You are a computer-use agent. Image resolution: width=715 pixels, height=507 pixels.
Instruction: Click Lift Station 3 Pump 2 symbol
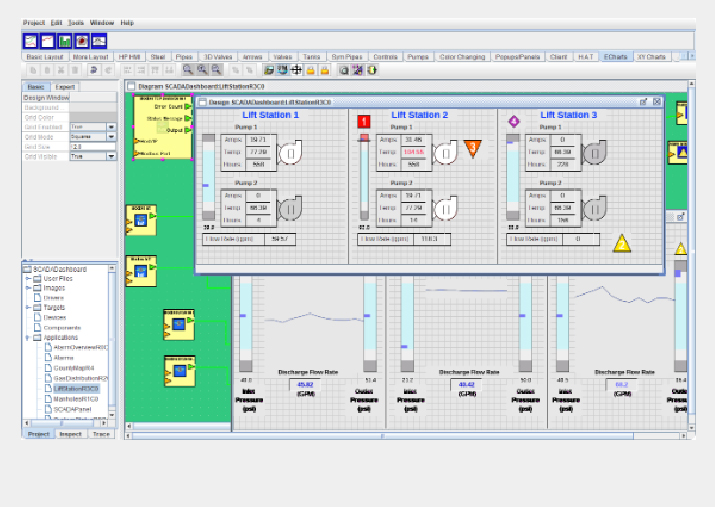tap(595, 209)
